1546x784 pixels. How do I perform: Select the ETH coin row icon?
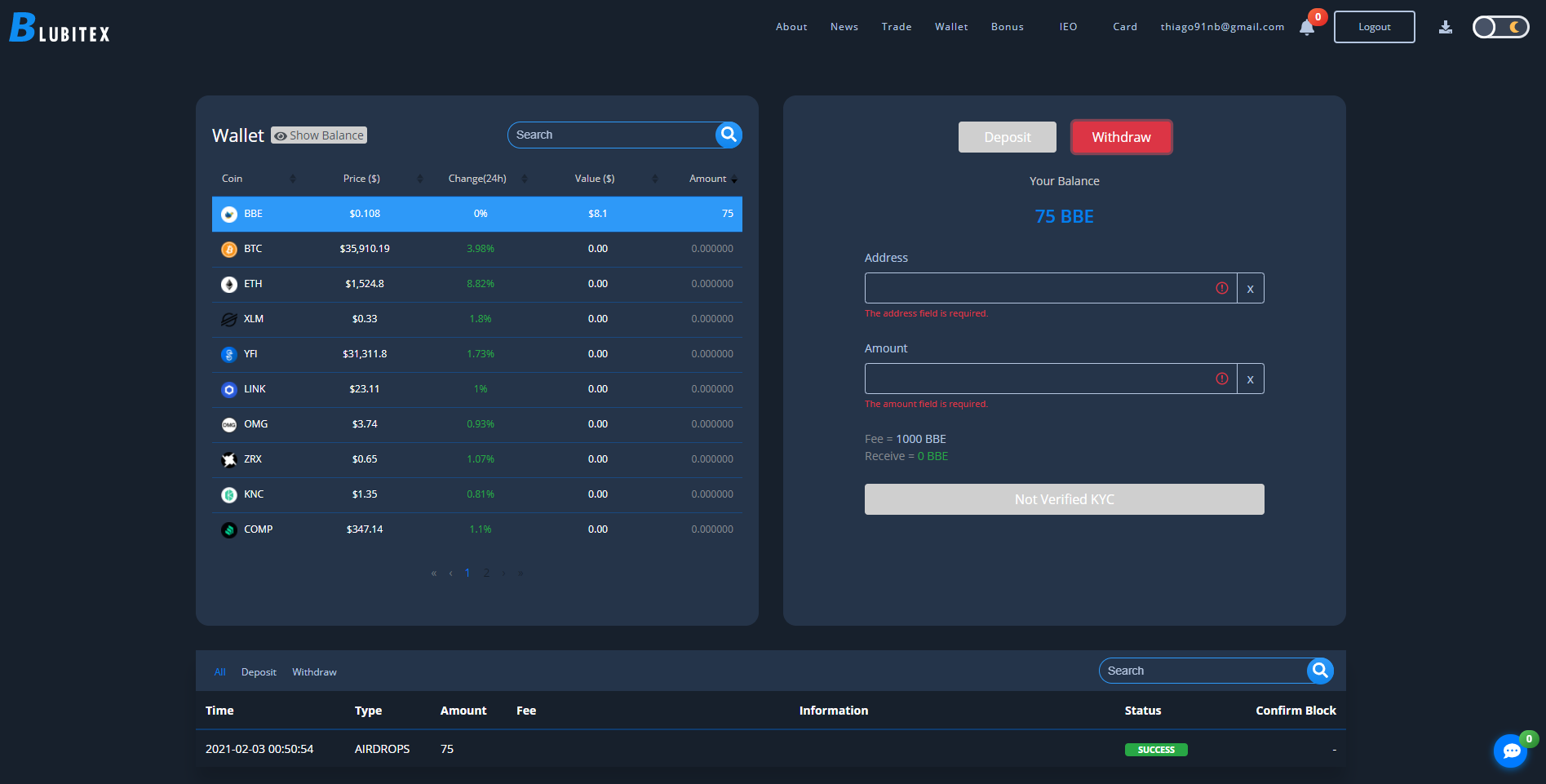(x=229, y=285)
